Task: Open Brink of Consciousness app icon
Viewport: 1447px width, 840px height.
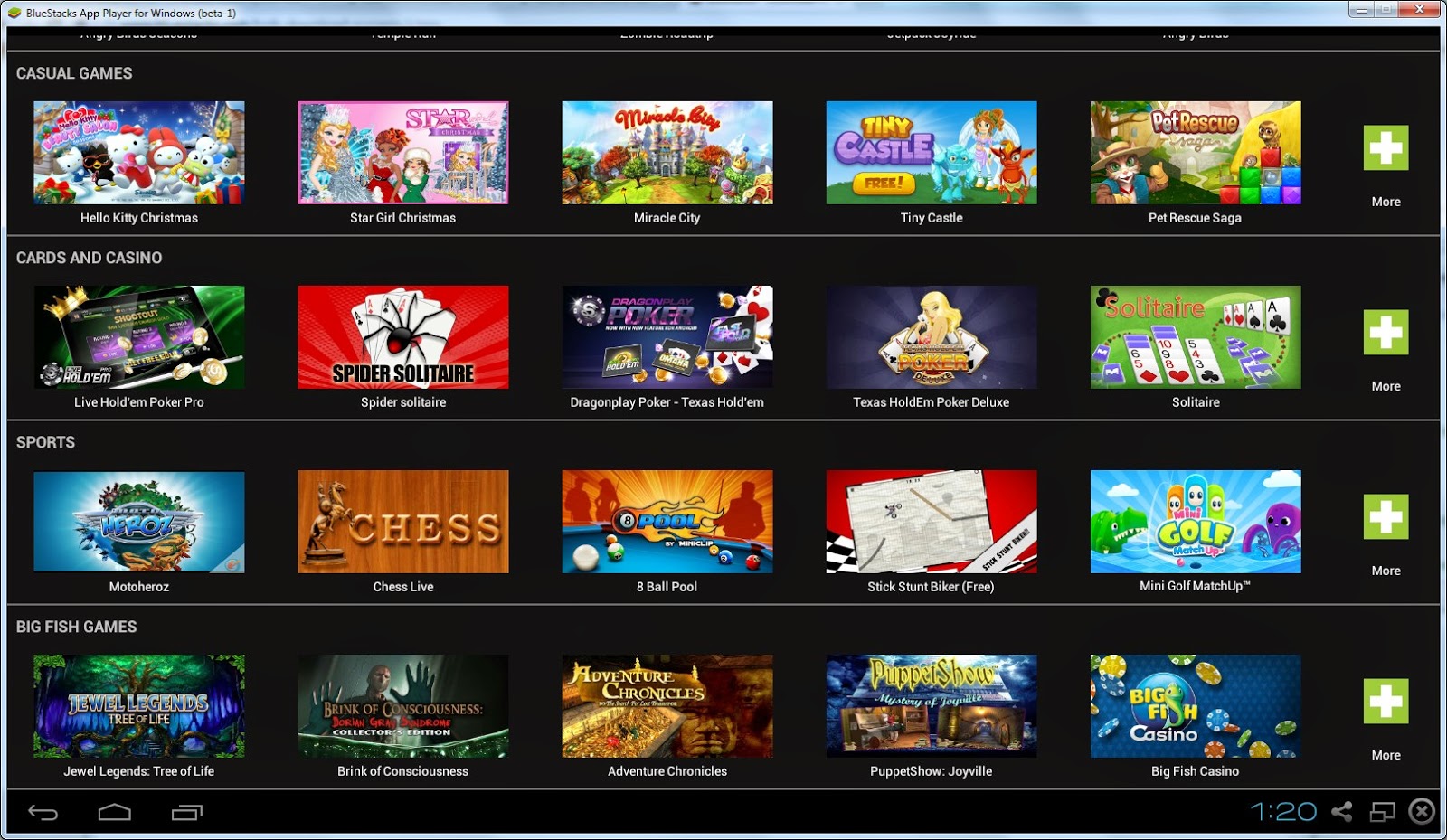Action: coord(403,706)
